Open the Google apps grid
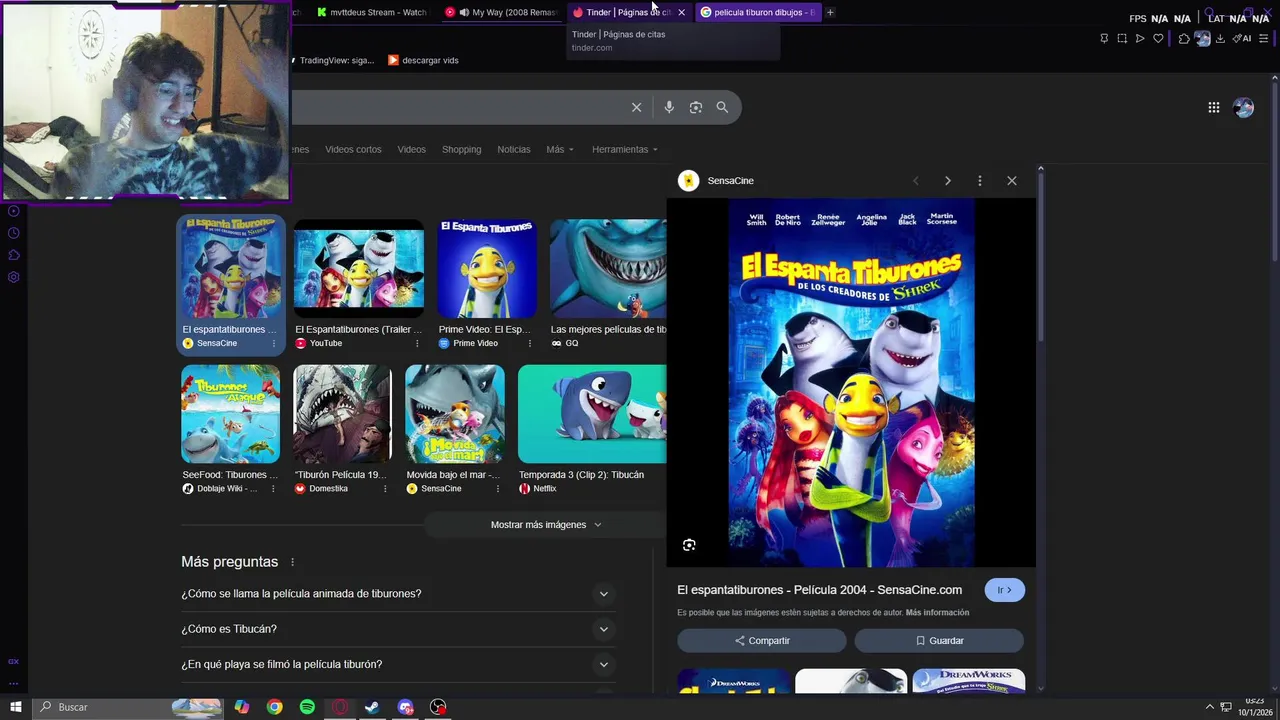The width and height of the screenshot is (1280, 720). (1213, 107)
